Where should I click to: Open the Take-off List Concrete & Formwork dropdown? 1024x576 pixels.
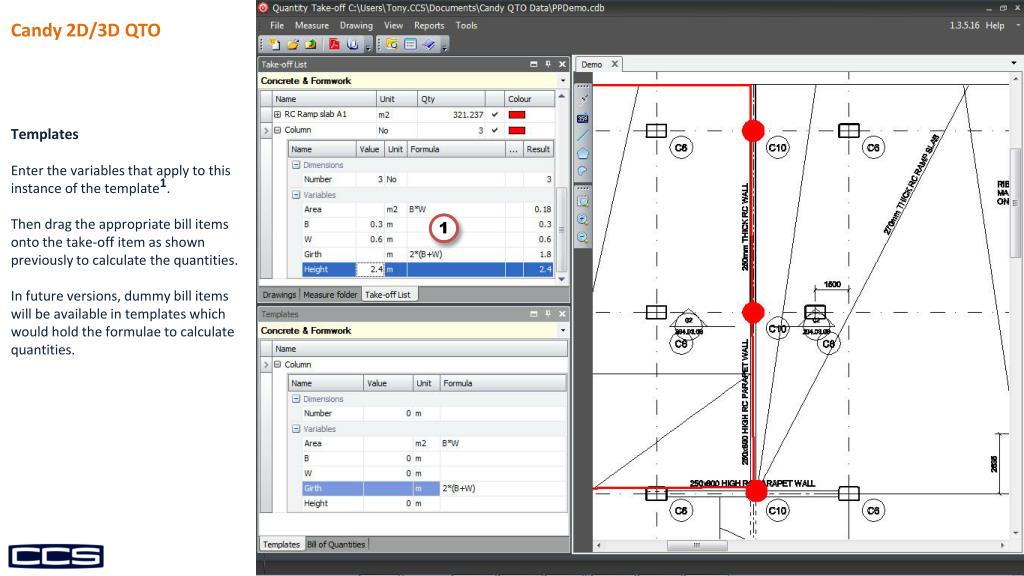(x=563, y=81)
